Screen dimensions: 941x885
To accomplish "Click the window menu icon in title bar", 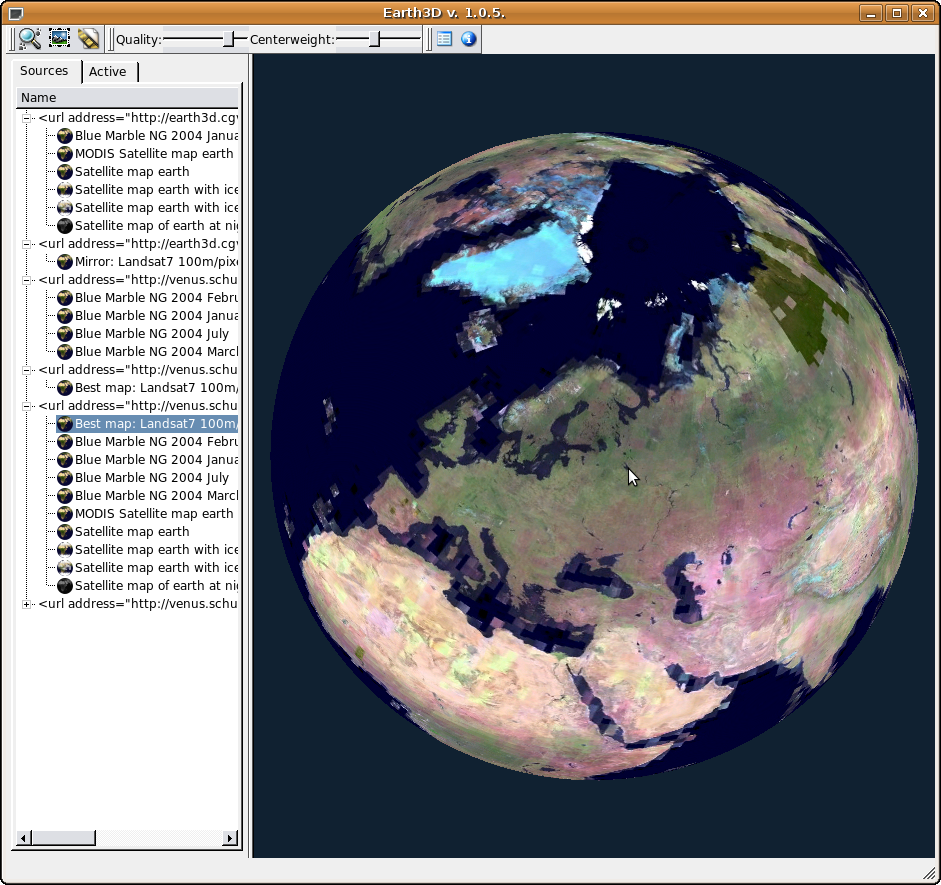I will [14, 13].
